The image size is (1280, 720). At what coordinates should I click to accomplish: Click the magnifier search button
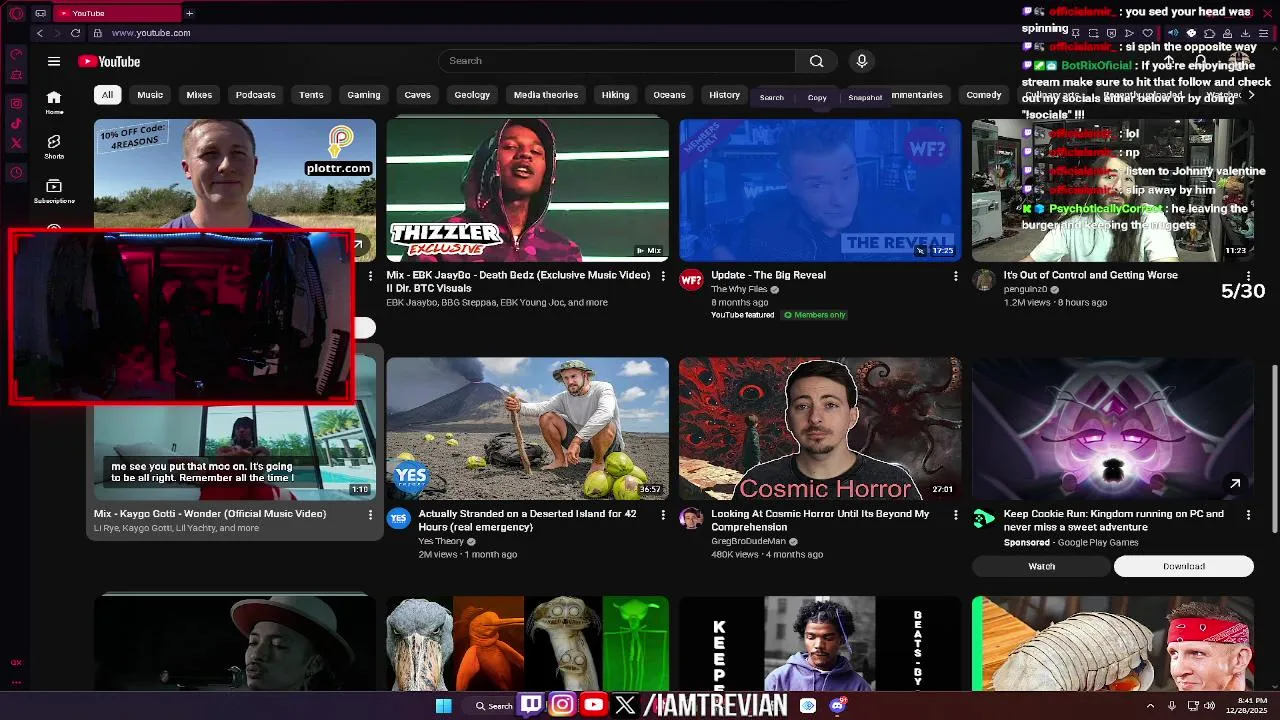coord(817,61)
